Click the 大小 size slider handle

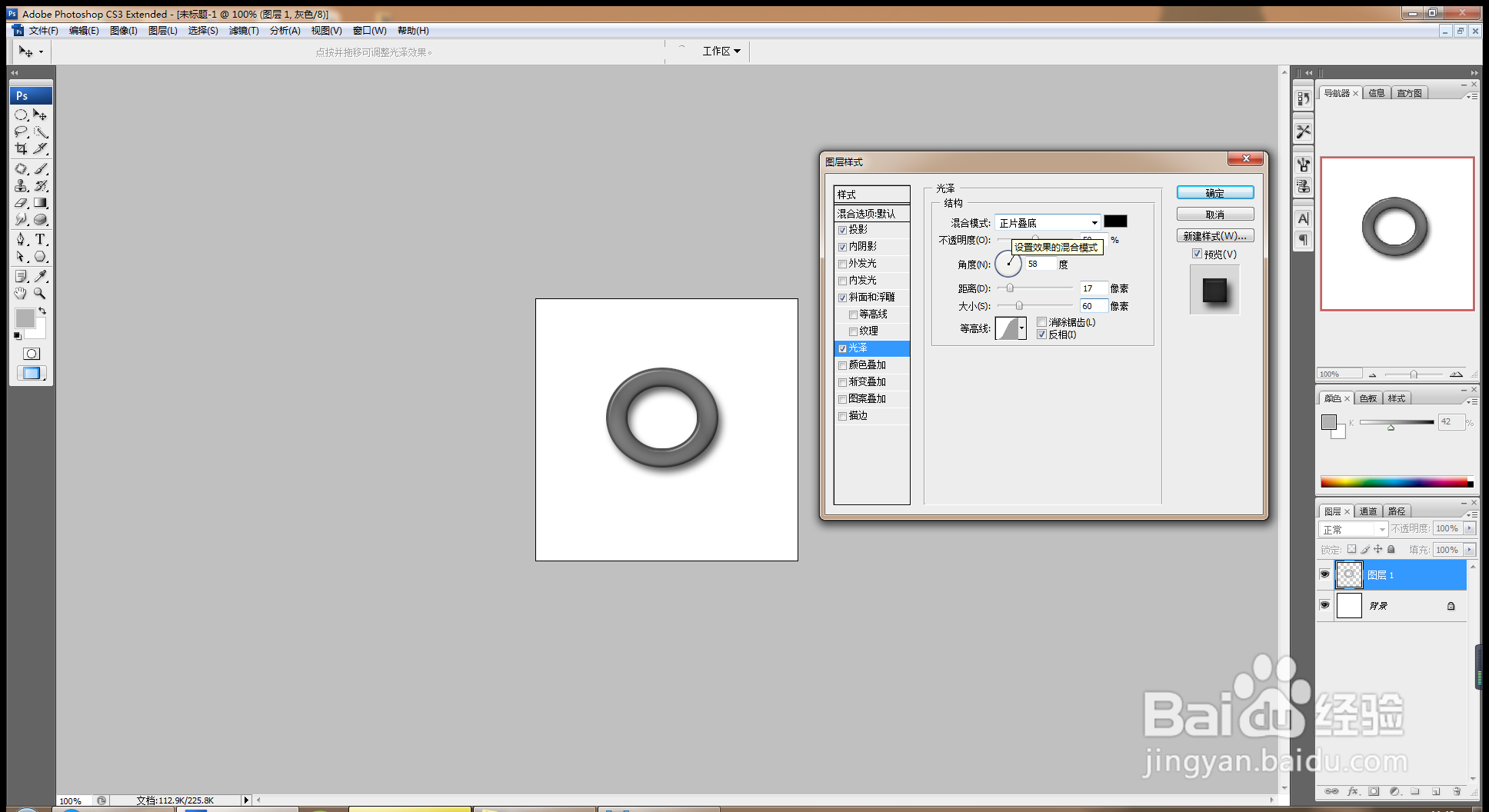1019,306
